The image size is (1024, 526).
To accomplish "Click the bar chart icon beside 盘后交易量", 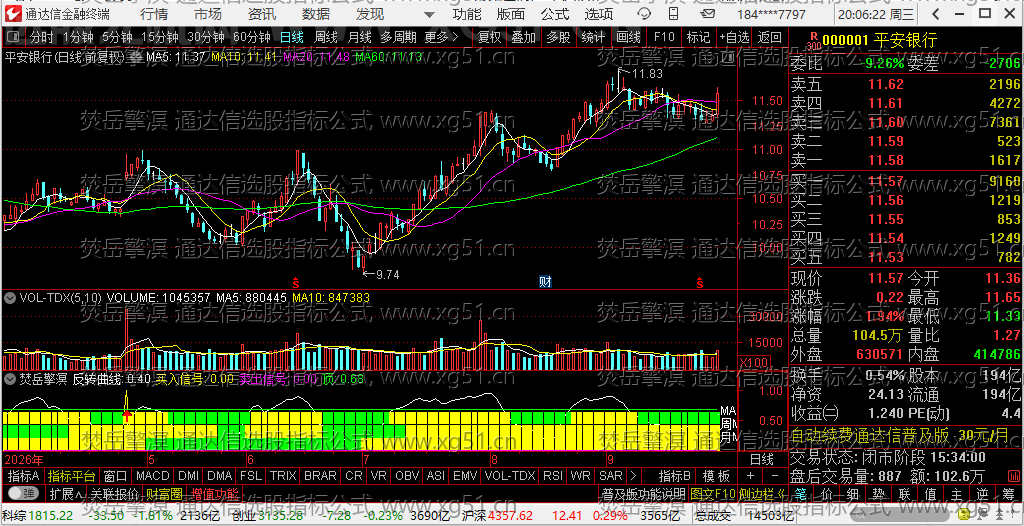I will coord(1015,476).
